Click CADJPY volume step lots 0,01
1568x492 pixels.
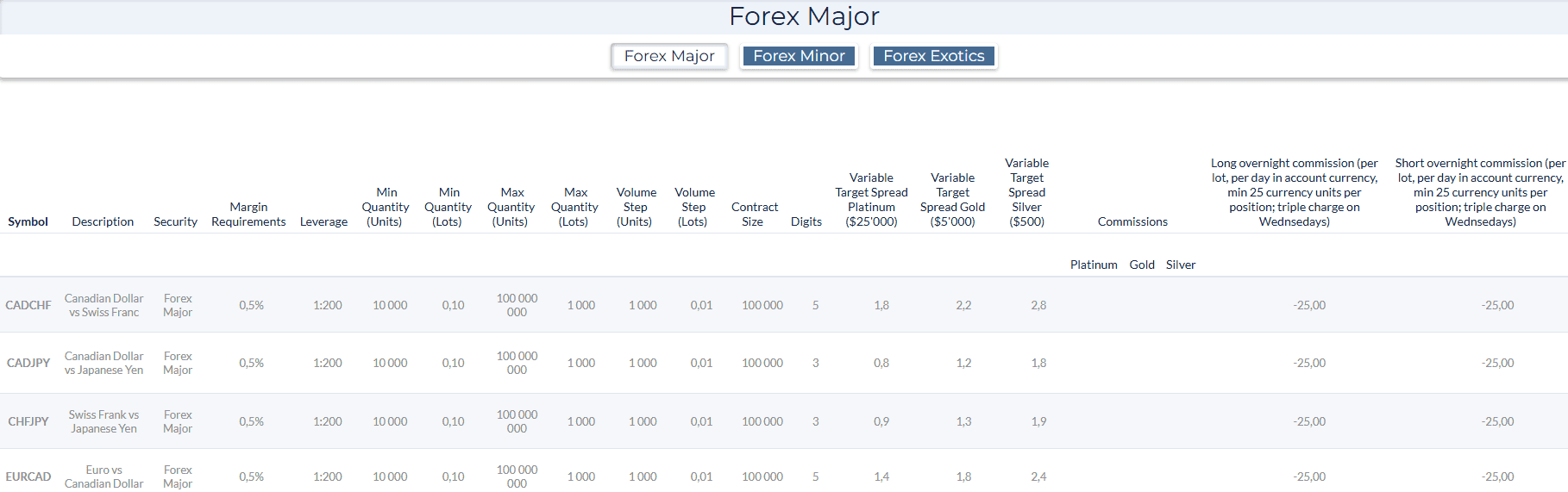tap(701, 363)
